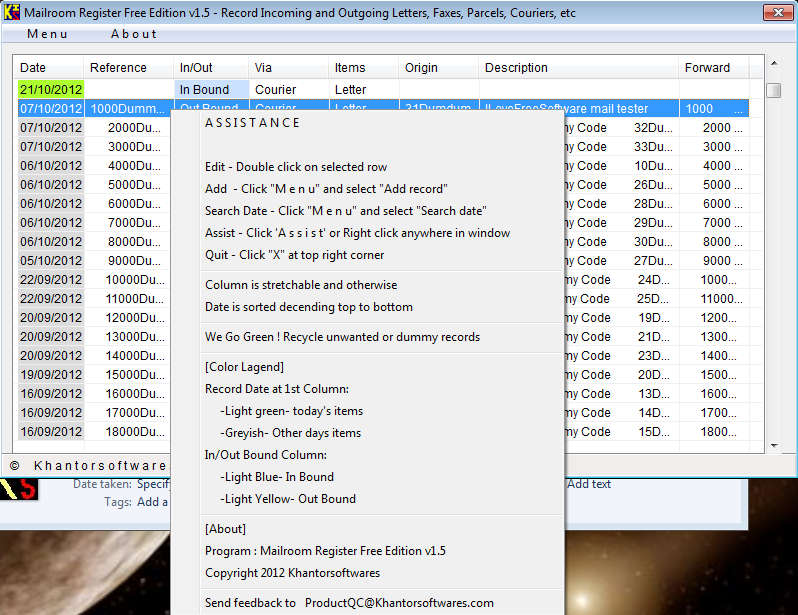Click the Mailroom Register title bar icon

(x=11, y=14)
